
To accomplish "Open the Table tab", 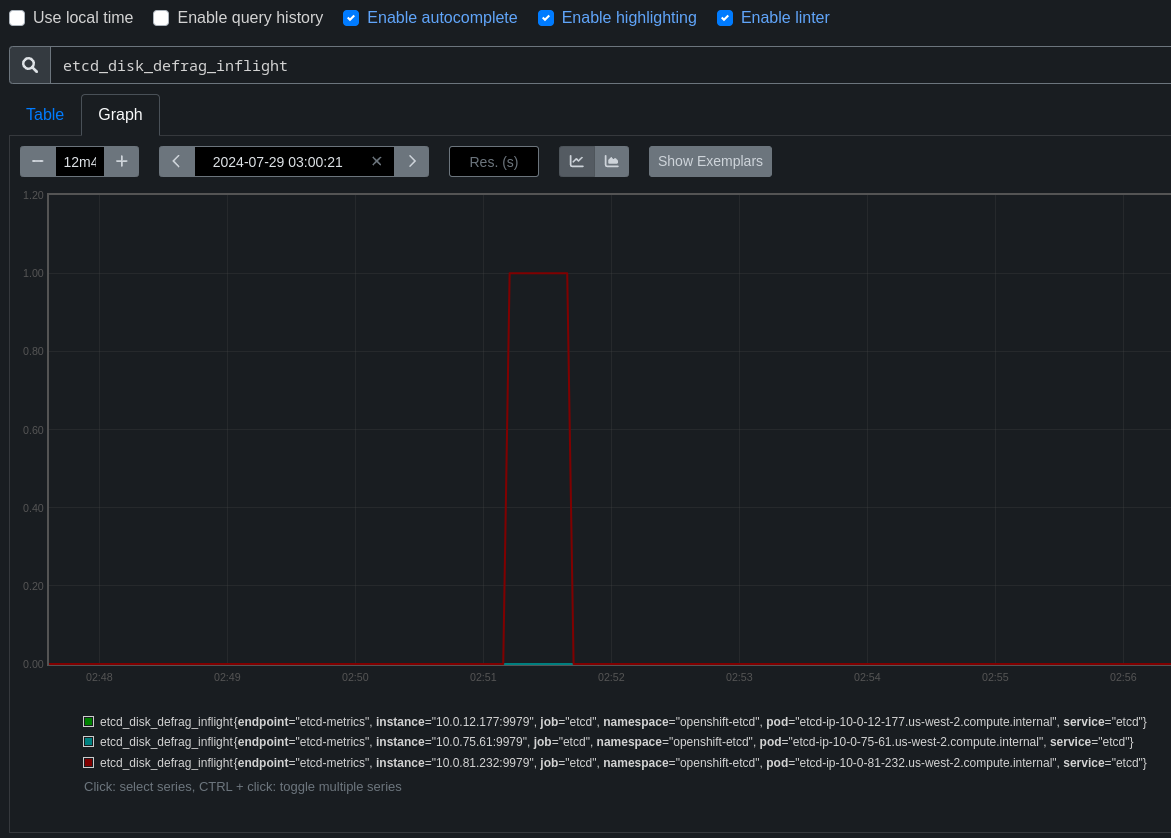I will coord(45,114).
